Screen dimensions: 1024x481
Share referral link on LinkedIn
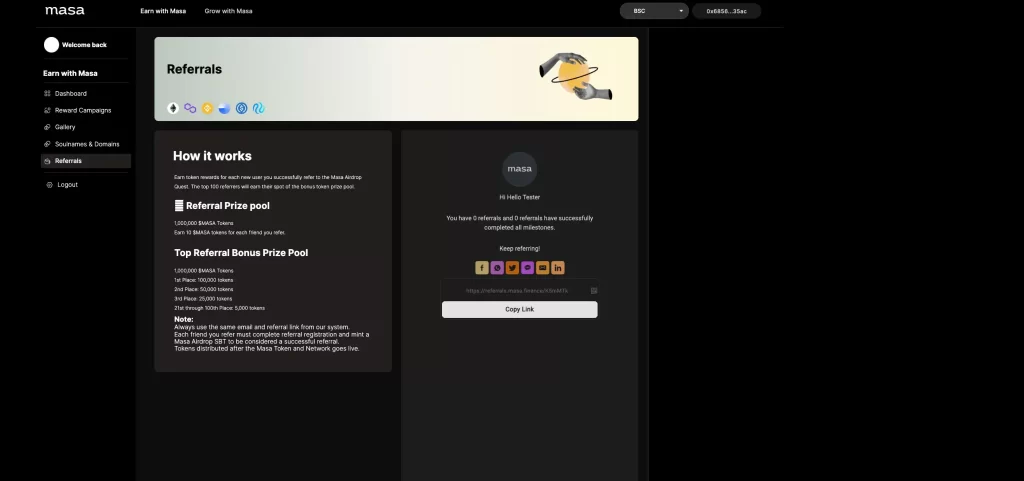point(558,268)
